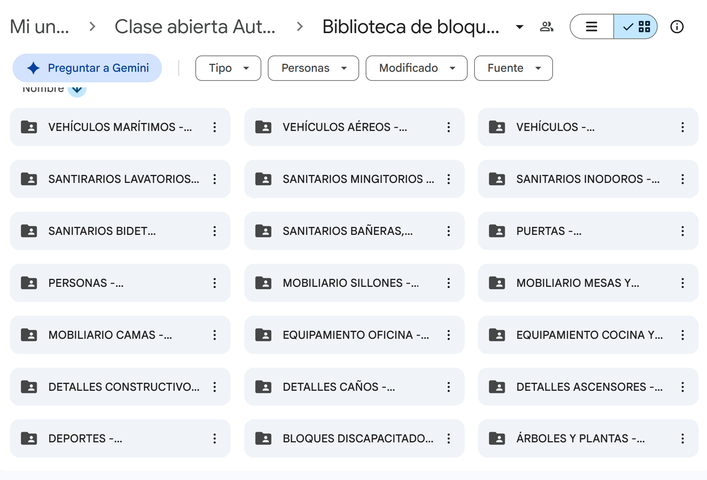The height and width of the screenshot is (480, 707).
Task: Open three-dot menu of PERSONAS folder
Action: 215,283
